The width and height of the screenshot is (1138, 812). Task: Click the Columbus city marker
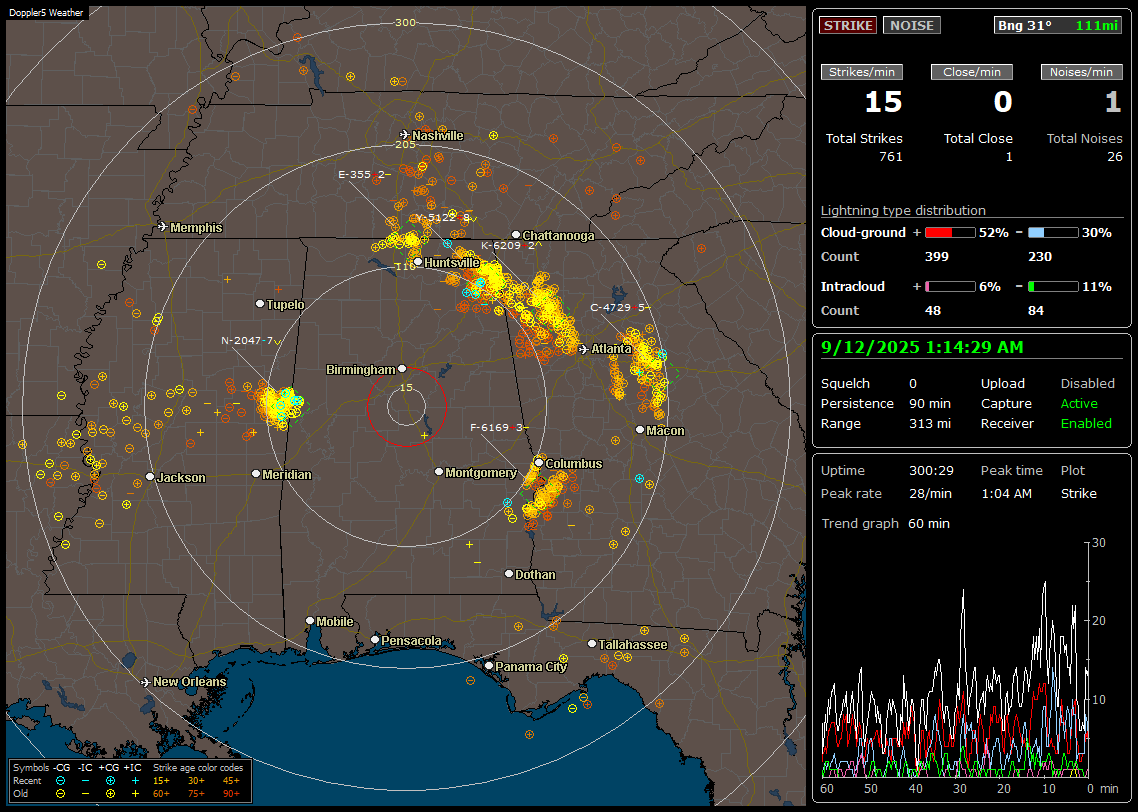tap(539, 462)
